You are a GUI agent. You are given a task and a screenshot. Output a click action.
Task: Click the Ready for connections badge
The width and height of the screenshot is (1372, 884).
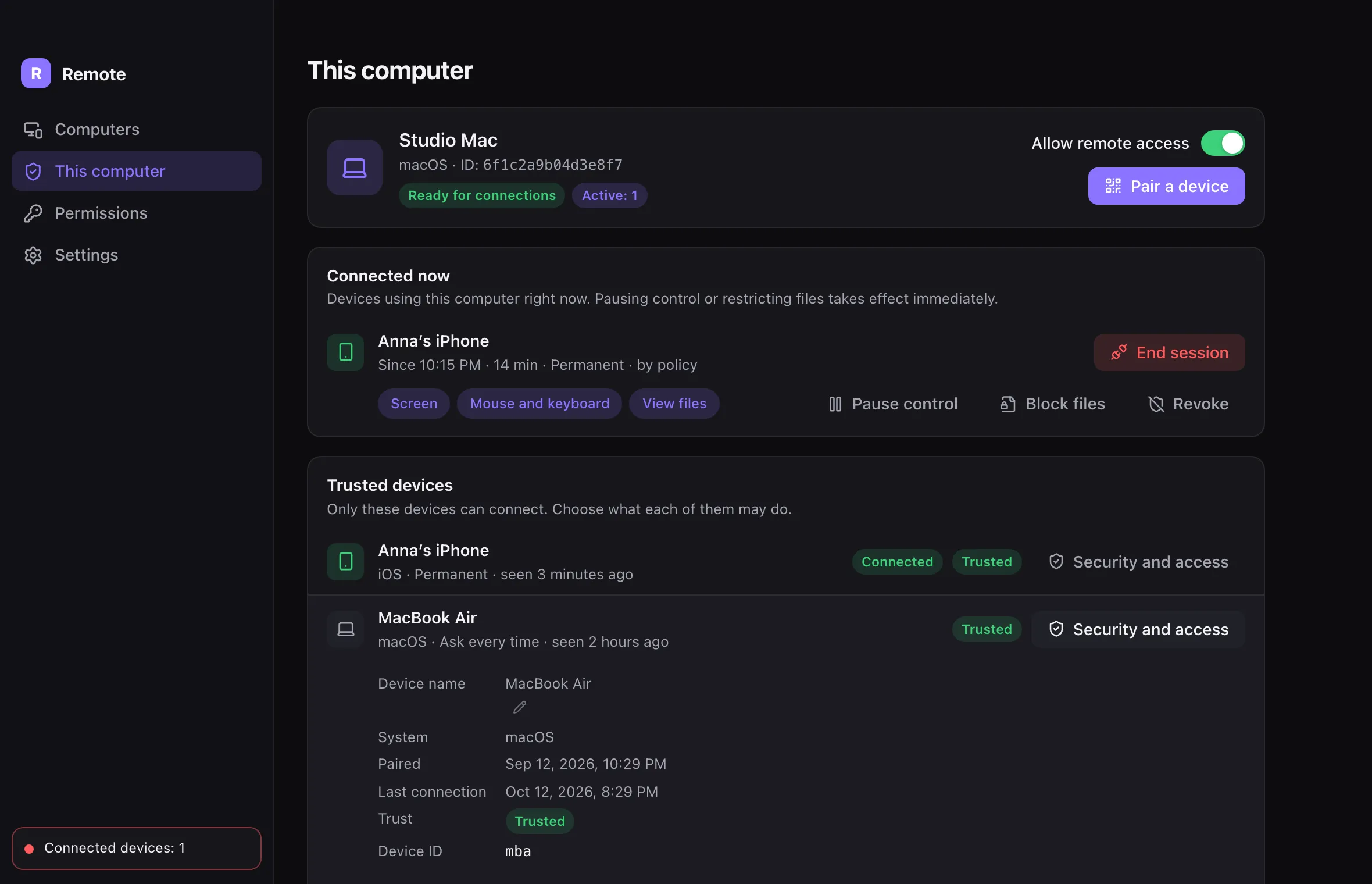482,195
